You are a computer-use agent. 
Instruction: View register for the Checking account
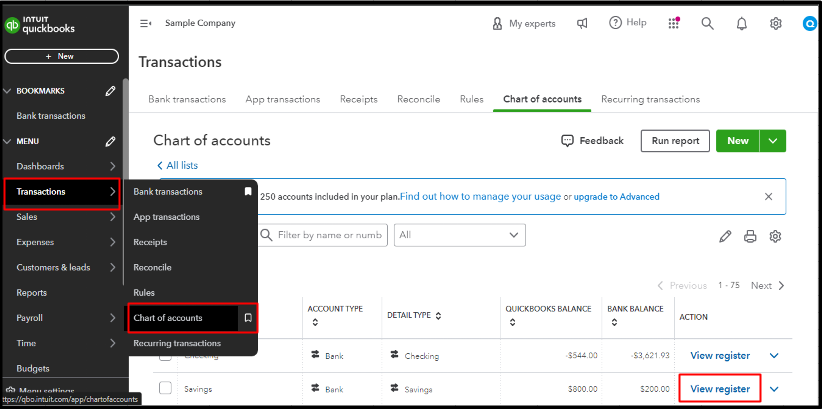tap(720, 356)
